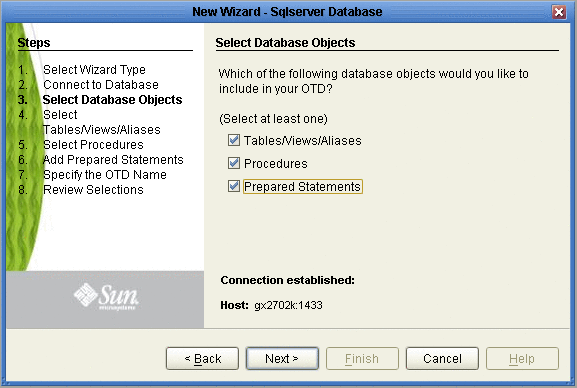This screenshot has width=577, height=388.
Task: Toggle the Prepared Statements checkbox
Action: click(x=234, y=186)
